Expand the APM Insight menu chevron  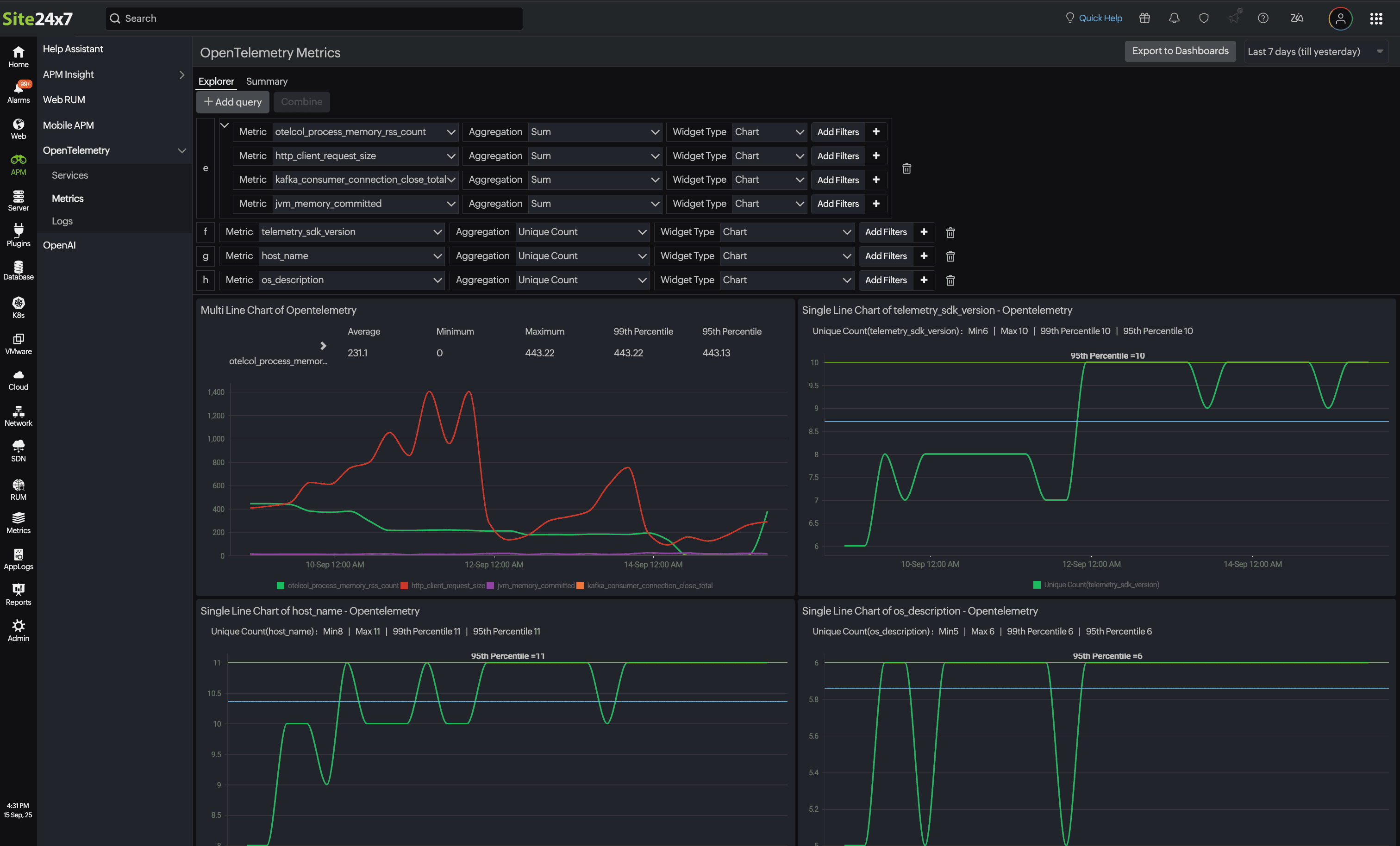[x=181, y=75]
